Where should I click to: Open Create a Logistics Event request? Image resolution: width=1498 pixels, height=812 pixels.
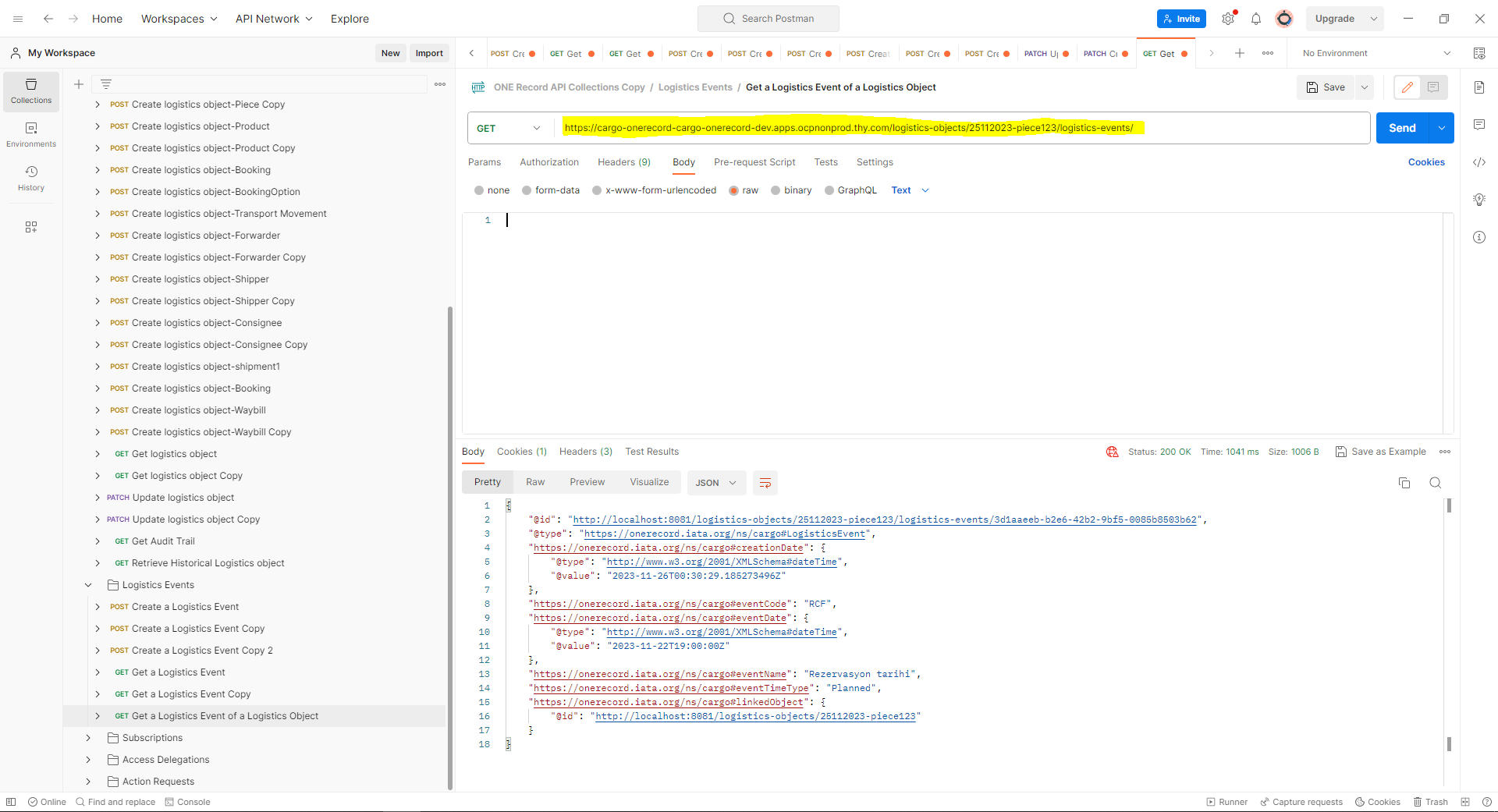(185, 607)
